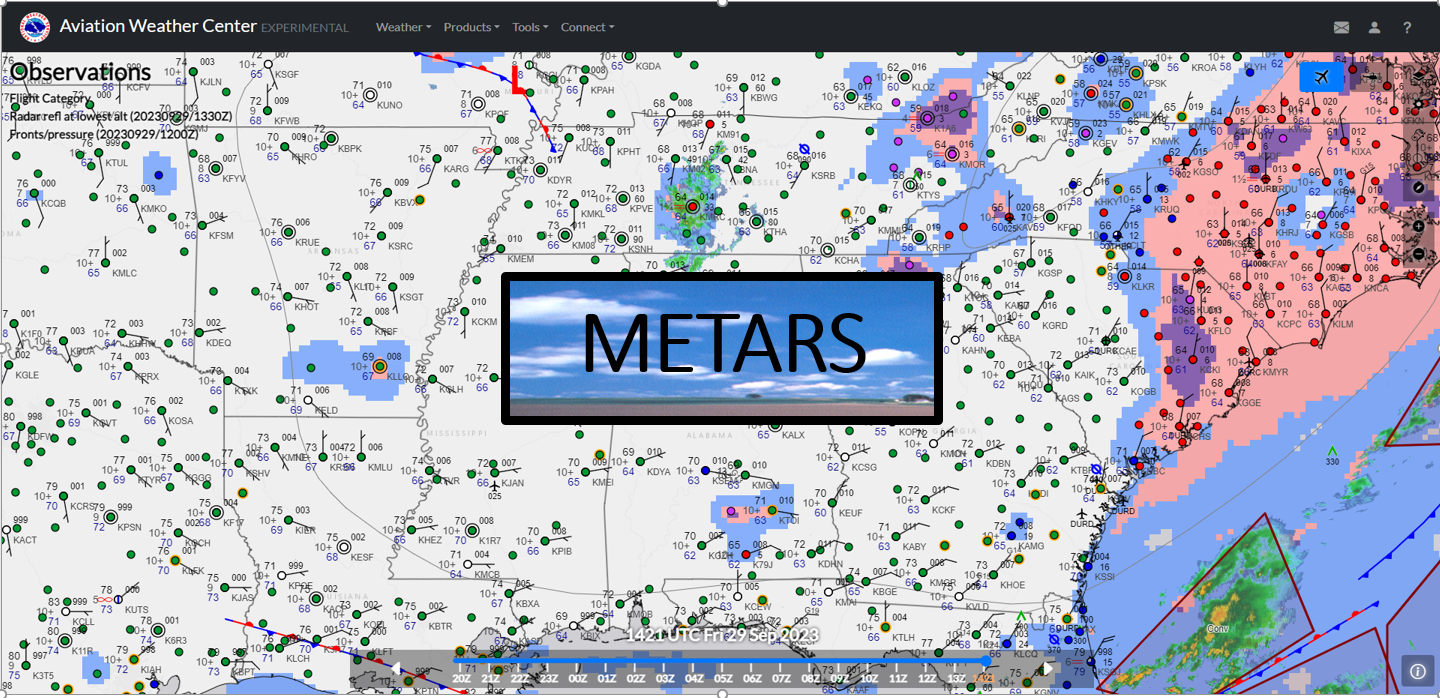Click the KTUL station label

click(x=117, y=163)
